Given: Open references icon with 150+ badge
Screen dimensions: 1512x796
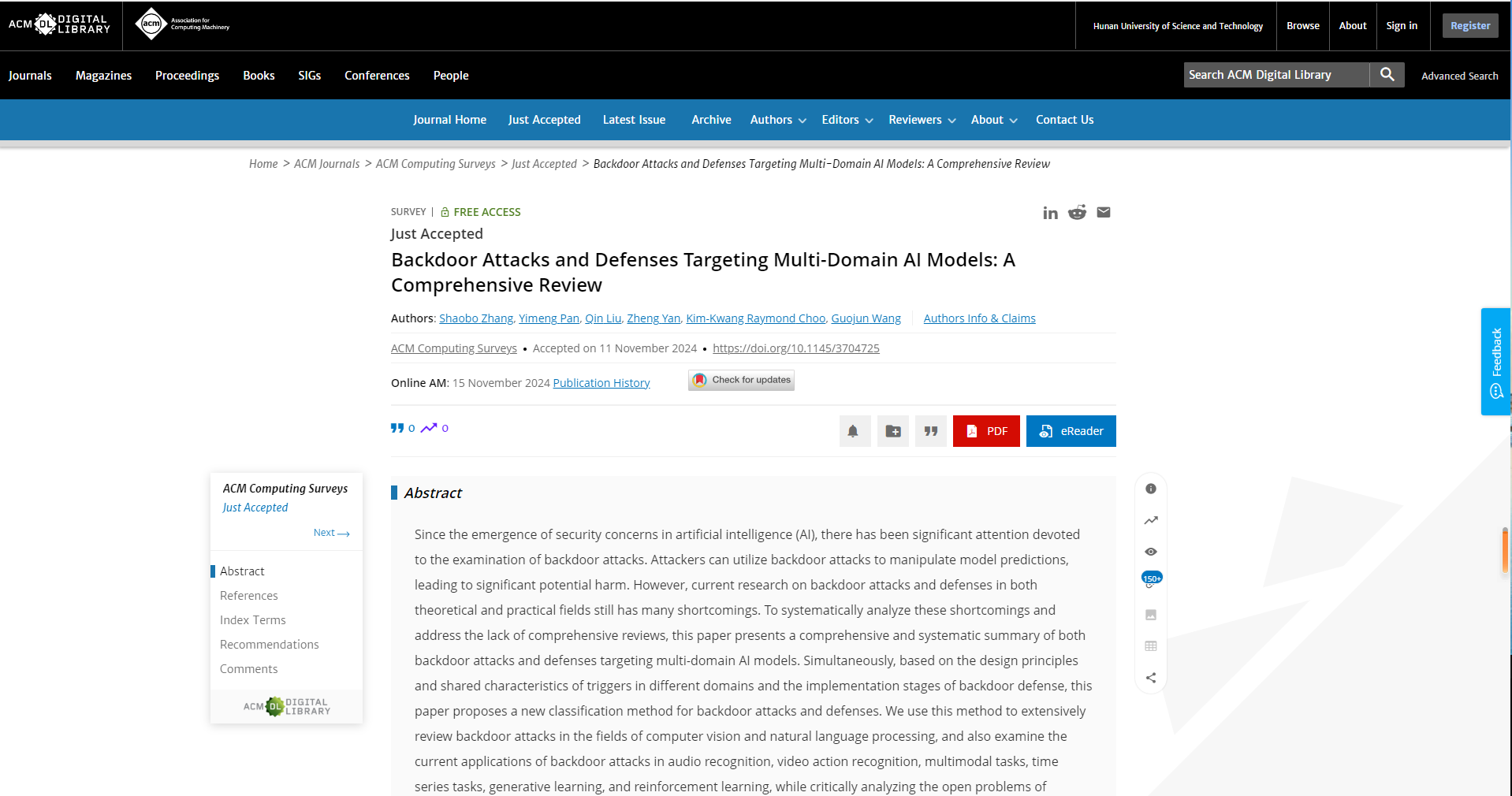Looking at the screenshot, I should tap(1151, 581).
